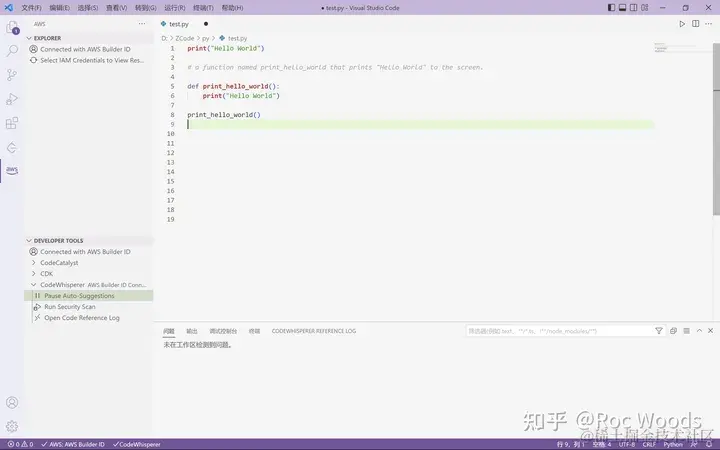The width and height of the screenshot is (720, 450).
Task: Open the Customize Layout icon
Action: point(645,8)
